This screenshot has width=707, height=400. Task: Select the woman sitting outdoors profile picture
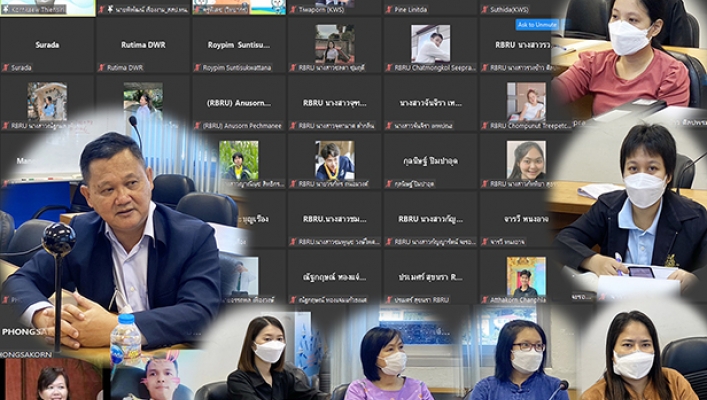pos(335,43)
